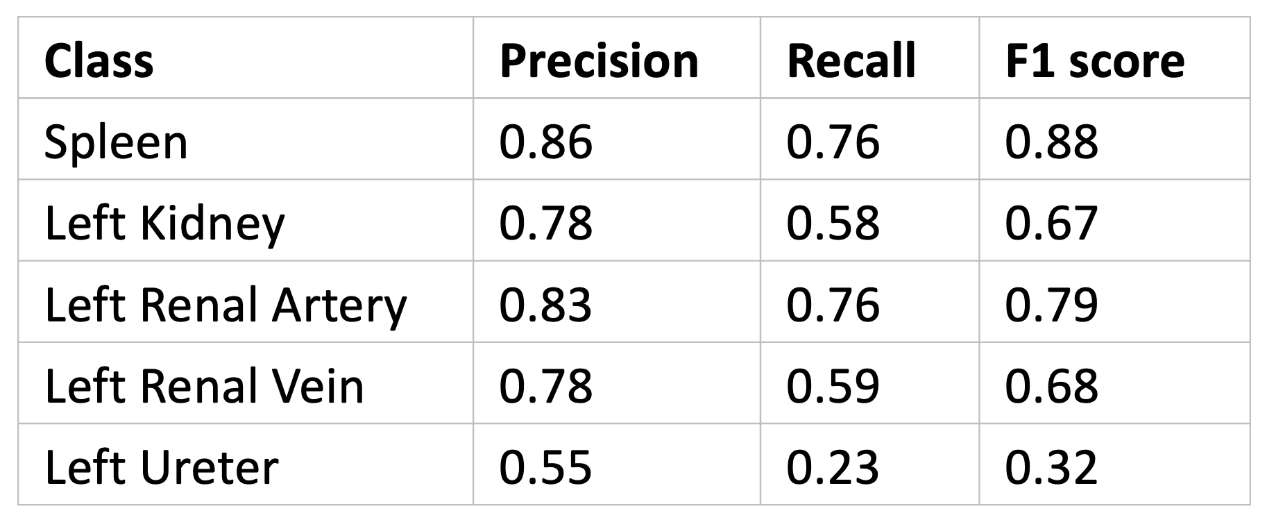This screenshot has height=529, width=1267.
Task: Select the Left Kidney cell
Action: [165, 224]
